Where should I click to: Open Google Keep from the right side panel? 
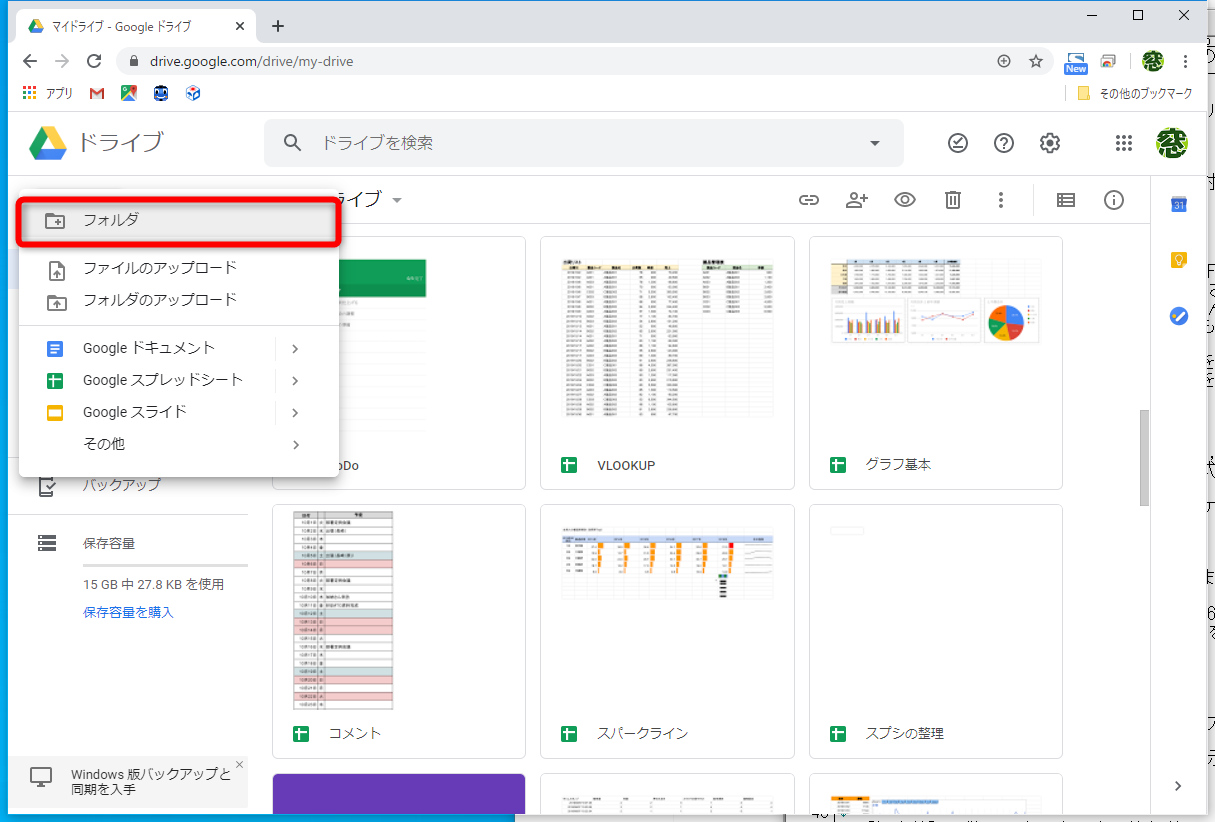1178,259
